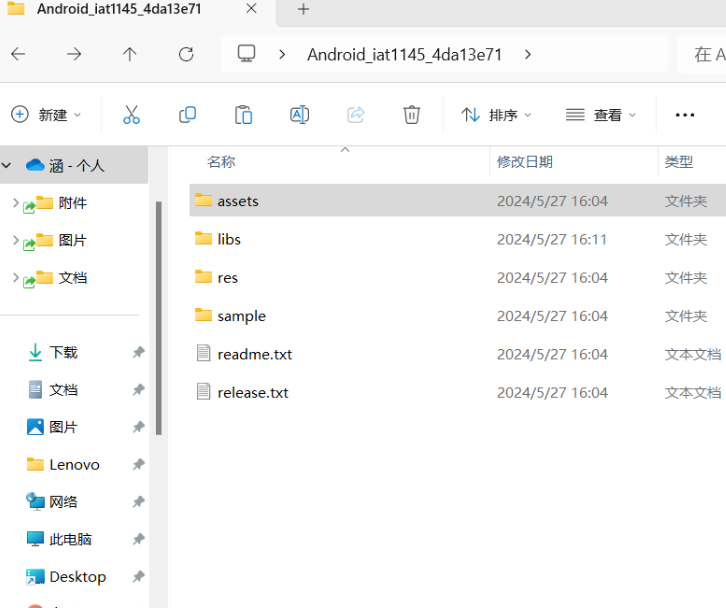Select the release.txt file

457,392
